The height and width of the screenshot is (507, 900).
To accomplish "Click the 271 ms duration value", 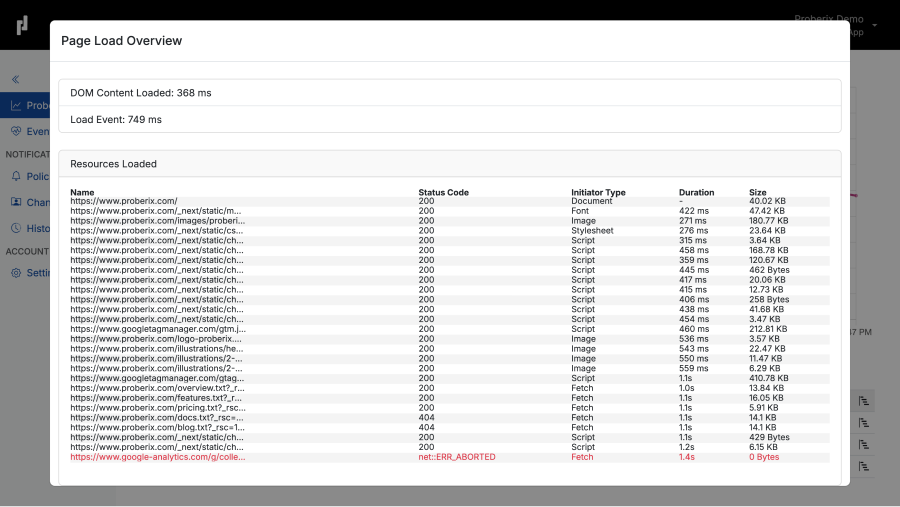I will coord(693,220).
